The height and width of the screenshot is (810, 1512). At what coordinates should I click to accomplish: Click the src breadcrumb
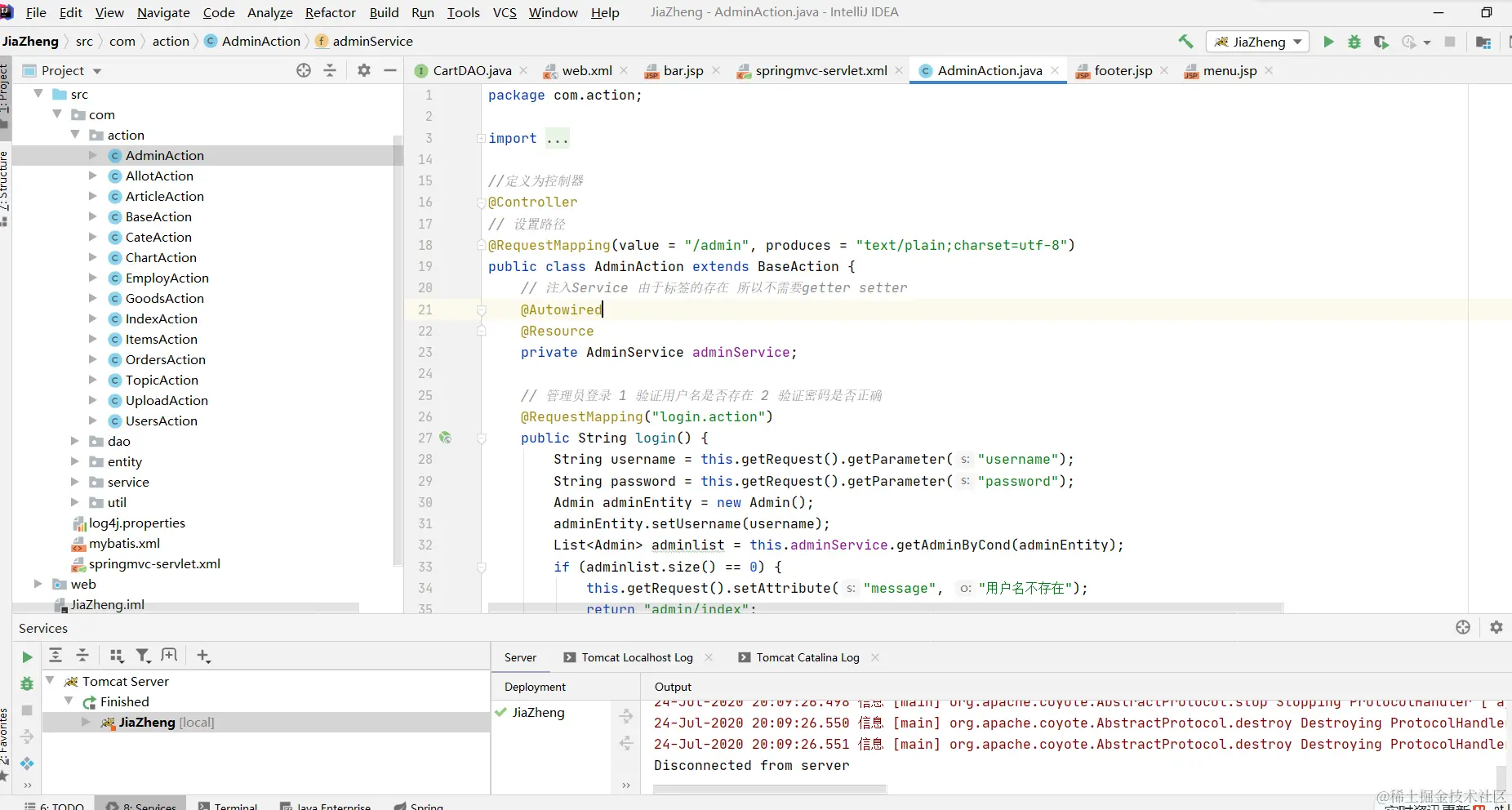coord(84,41)
